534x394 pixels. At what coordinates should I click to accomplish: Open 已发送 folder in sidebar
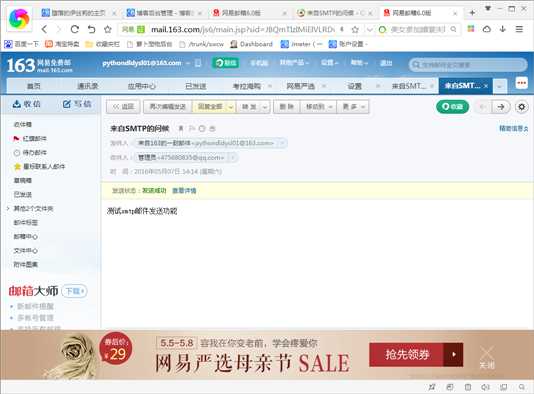pyautogui.click(x=22, y=194)
